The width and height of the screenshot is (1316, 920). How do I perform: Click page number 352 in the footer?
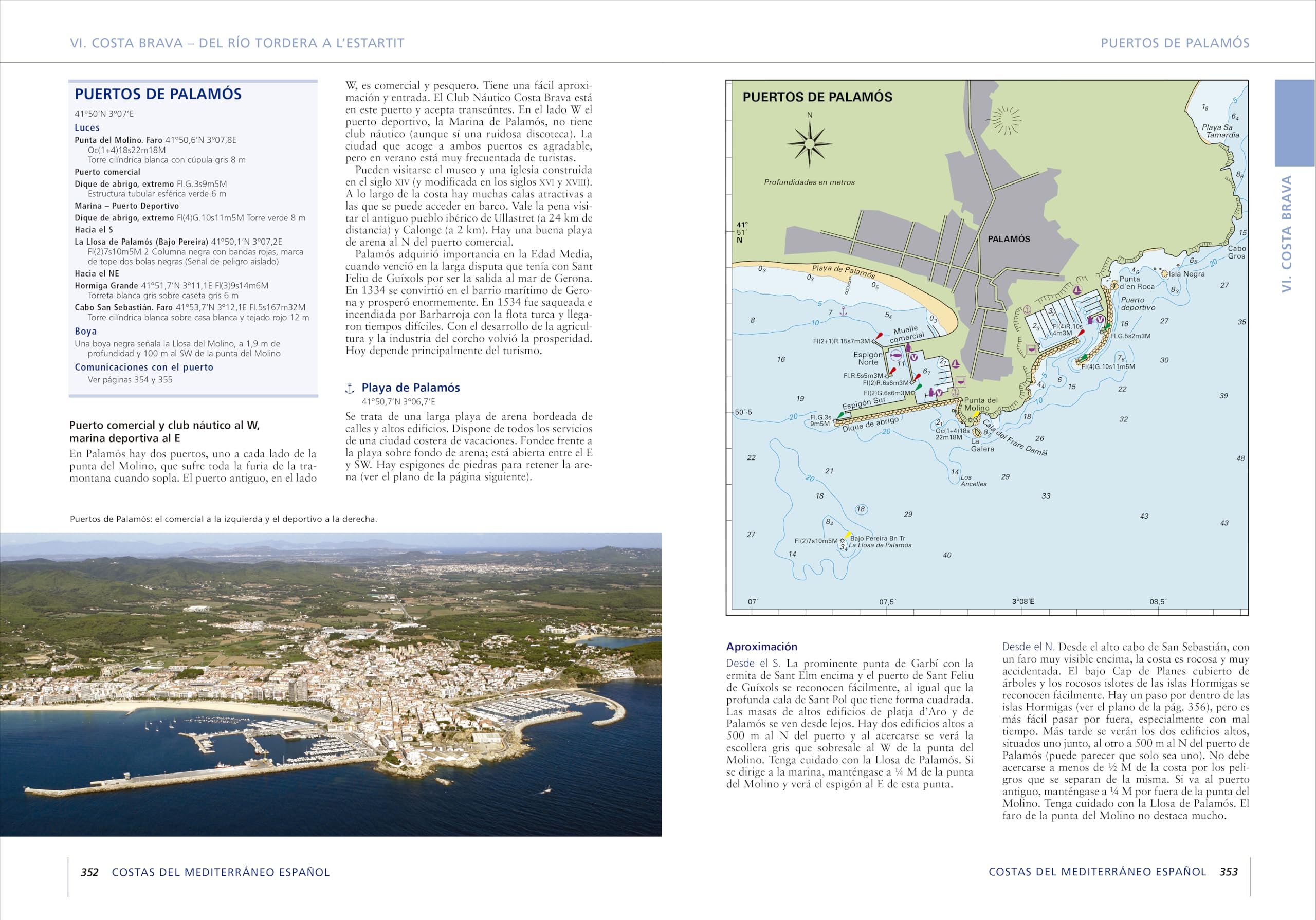[89, 872]
